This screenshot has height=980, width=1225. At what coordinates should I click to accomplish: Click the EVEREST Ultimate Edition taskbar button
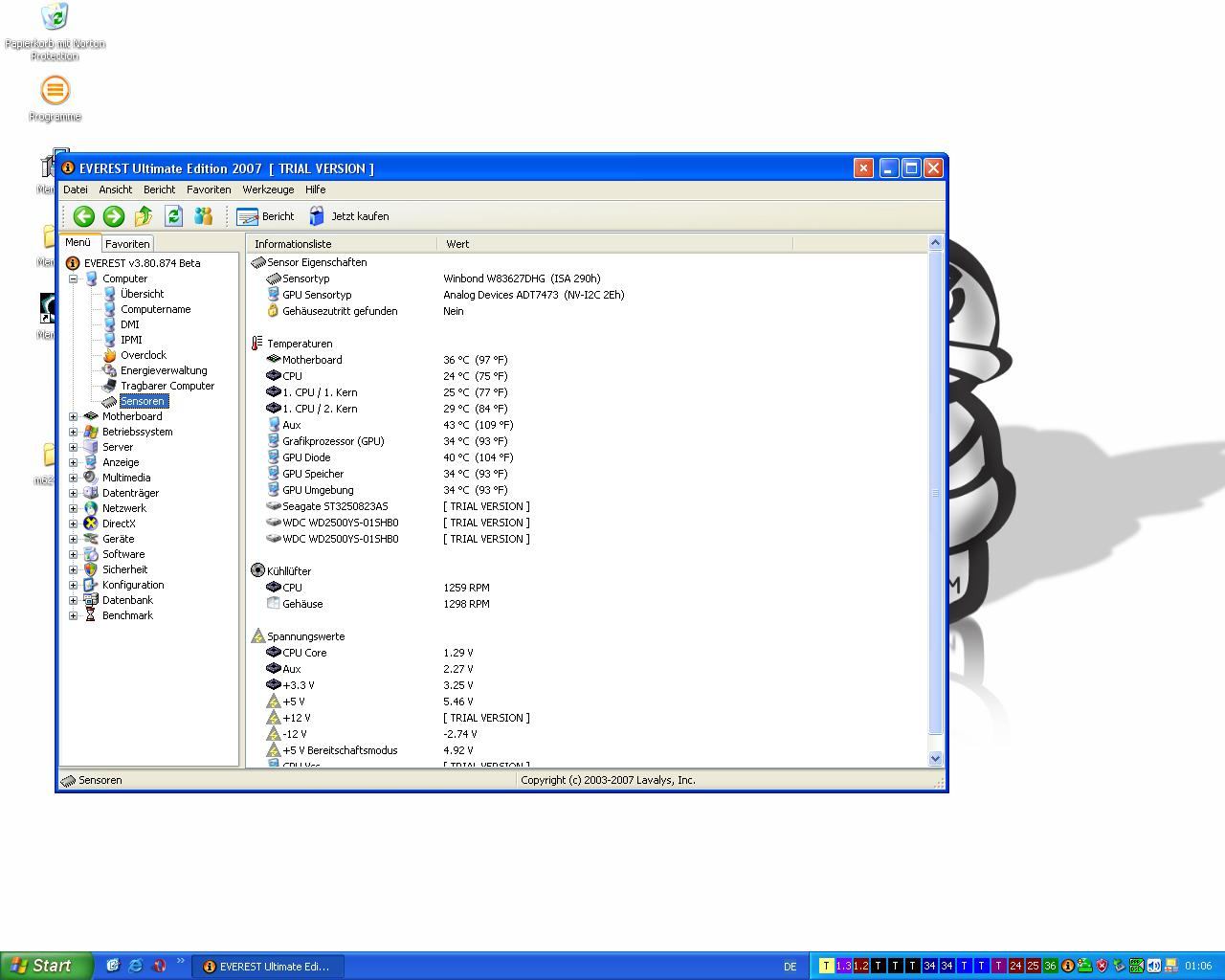[267, 967]
